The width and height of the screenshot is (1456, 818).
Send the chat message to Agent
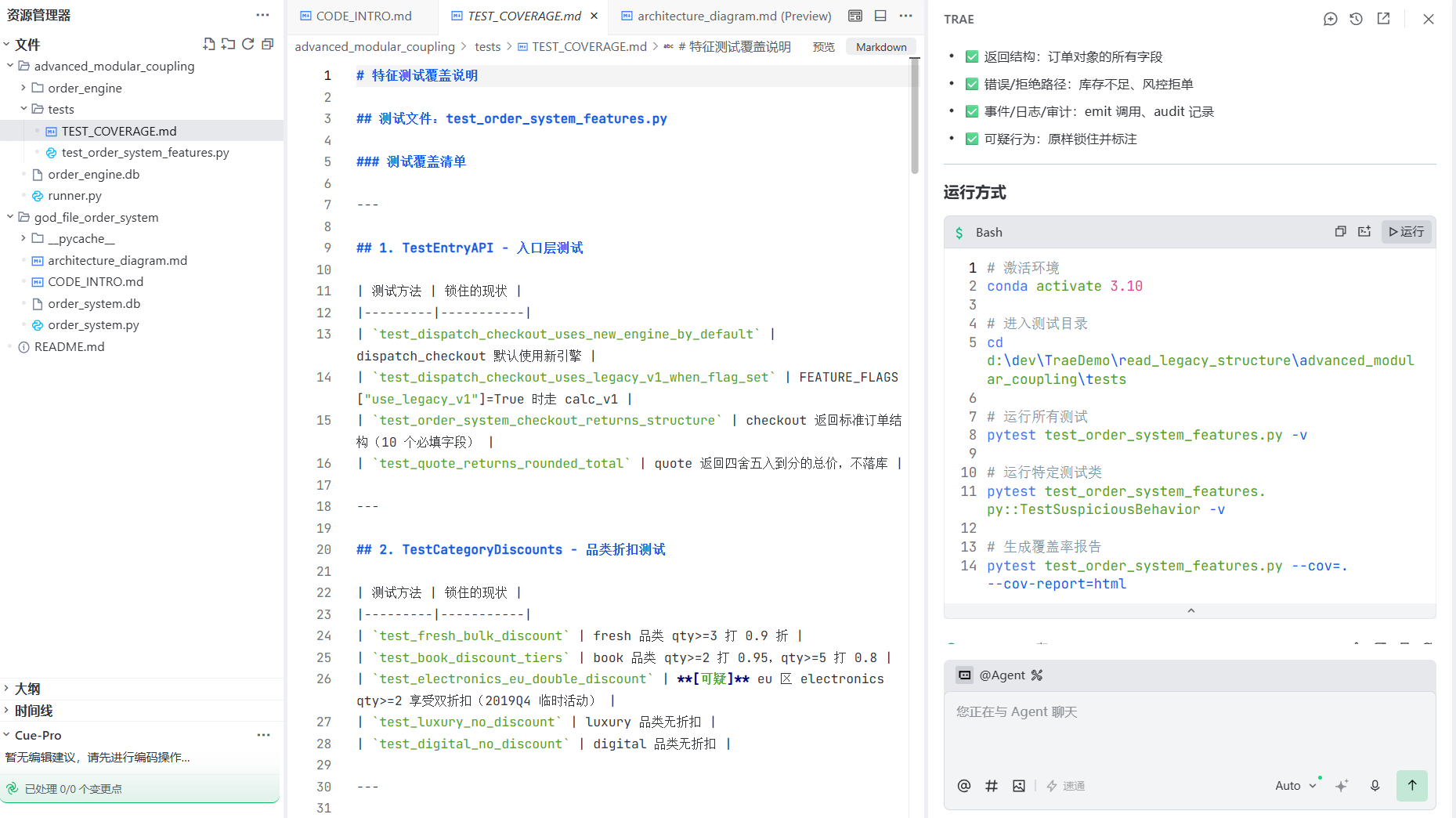1412,786
